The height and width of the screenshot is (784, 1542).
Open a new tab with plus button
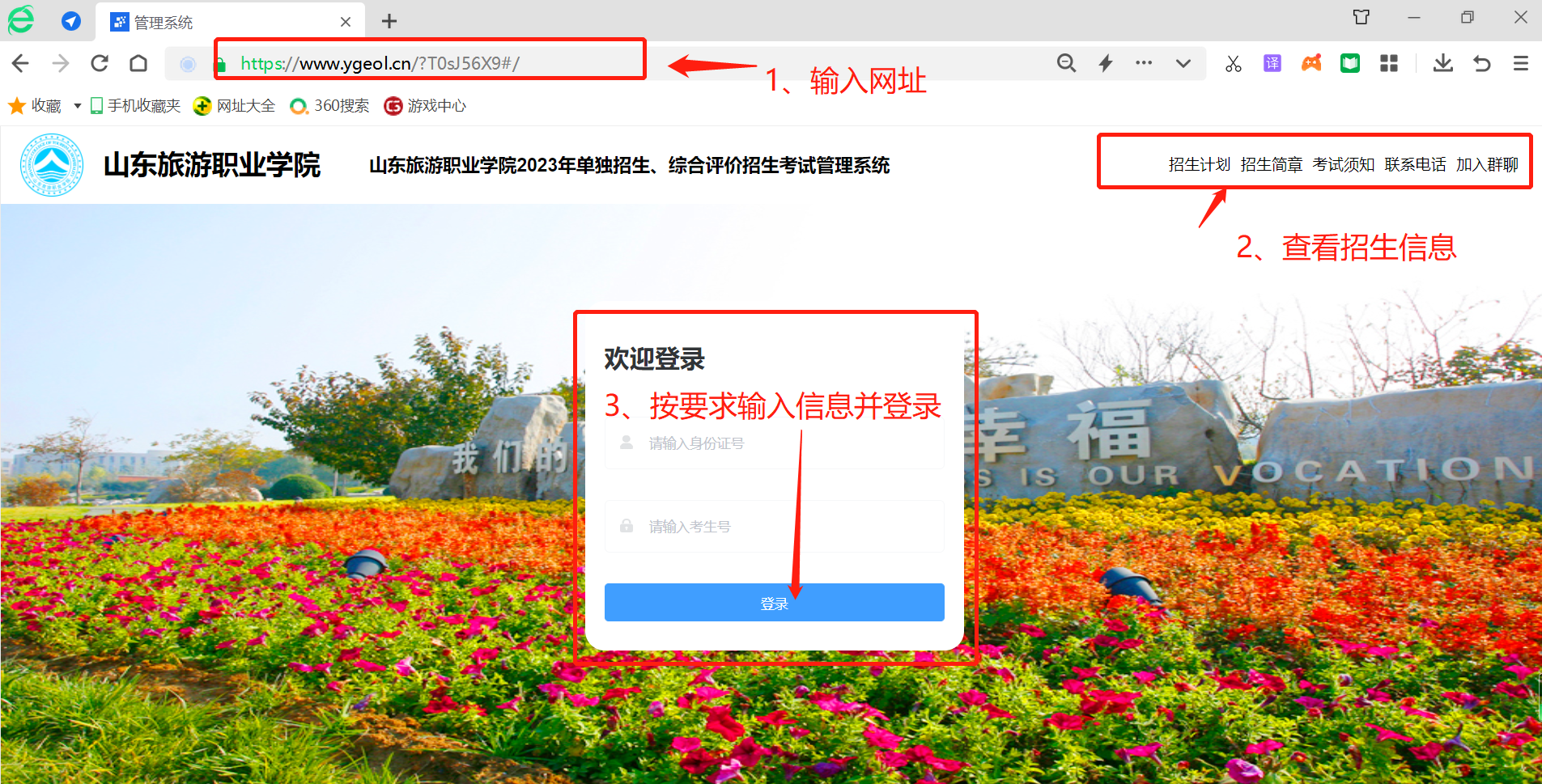click(389, 21)
